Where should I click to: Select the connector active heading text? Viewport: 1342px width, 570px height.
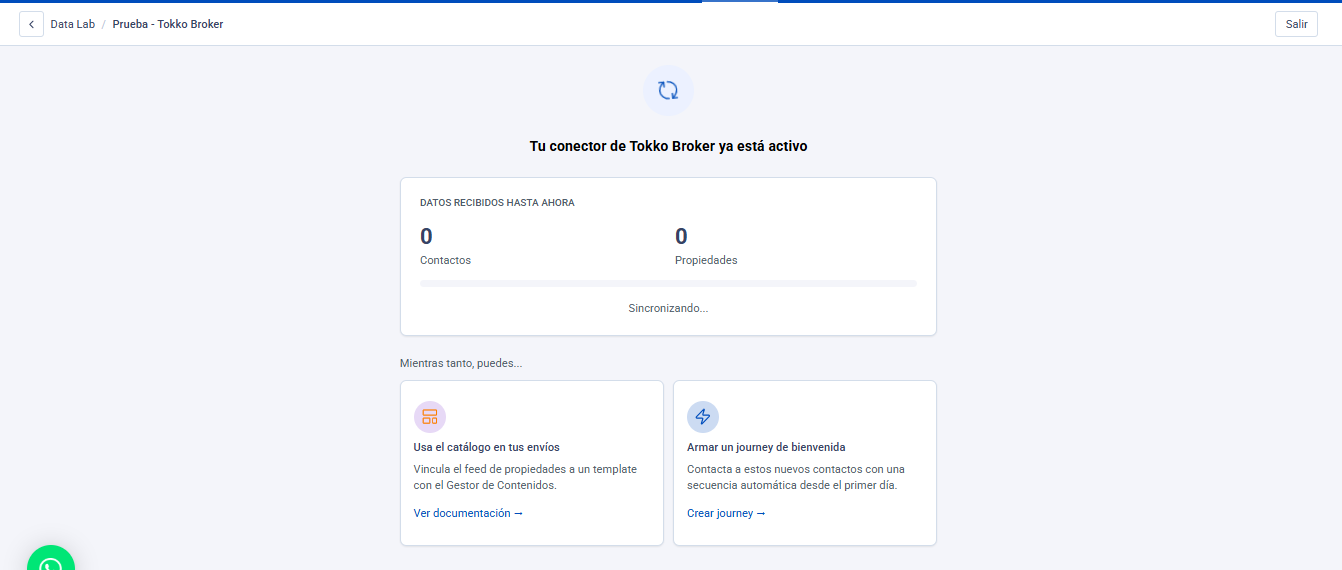point(668,146)
